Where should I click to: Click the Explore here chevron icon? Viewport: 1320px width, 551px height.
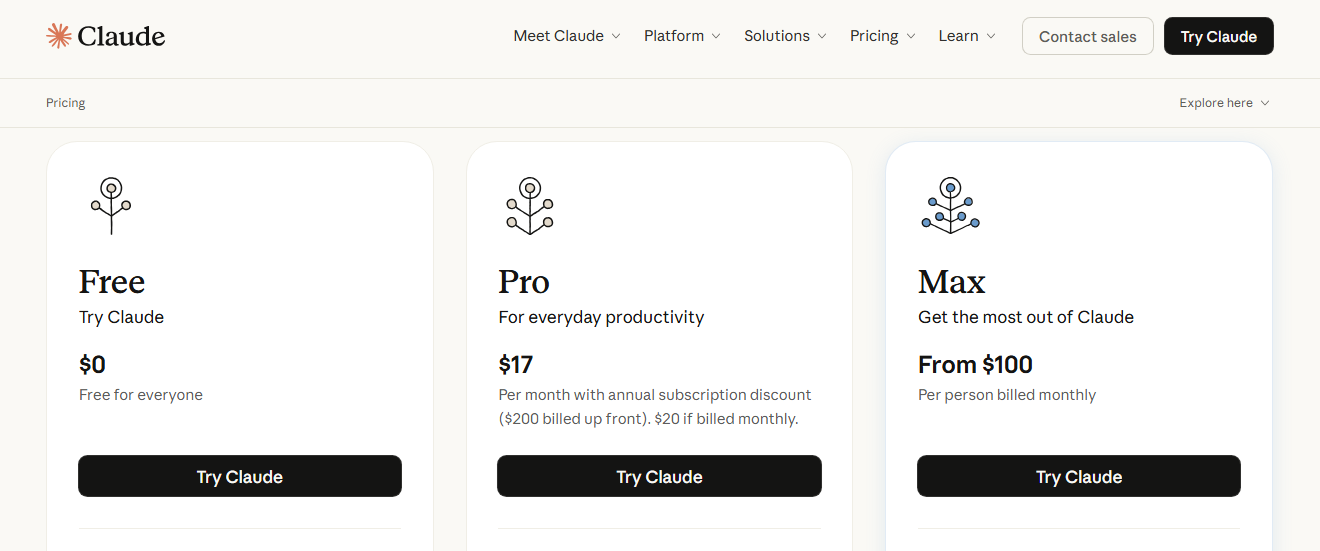[x=1265, y=103]
